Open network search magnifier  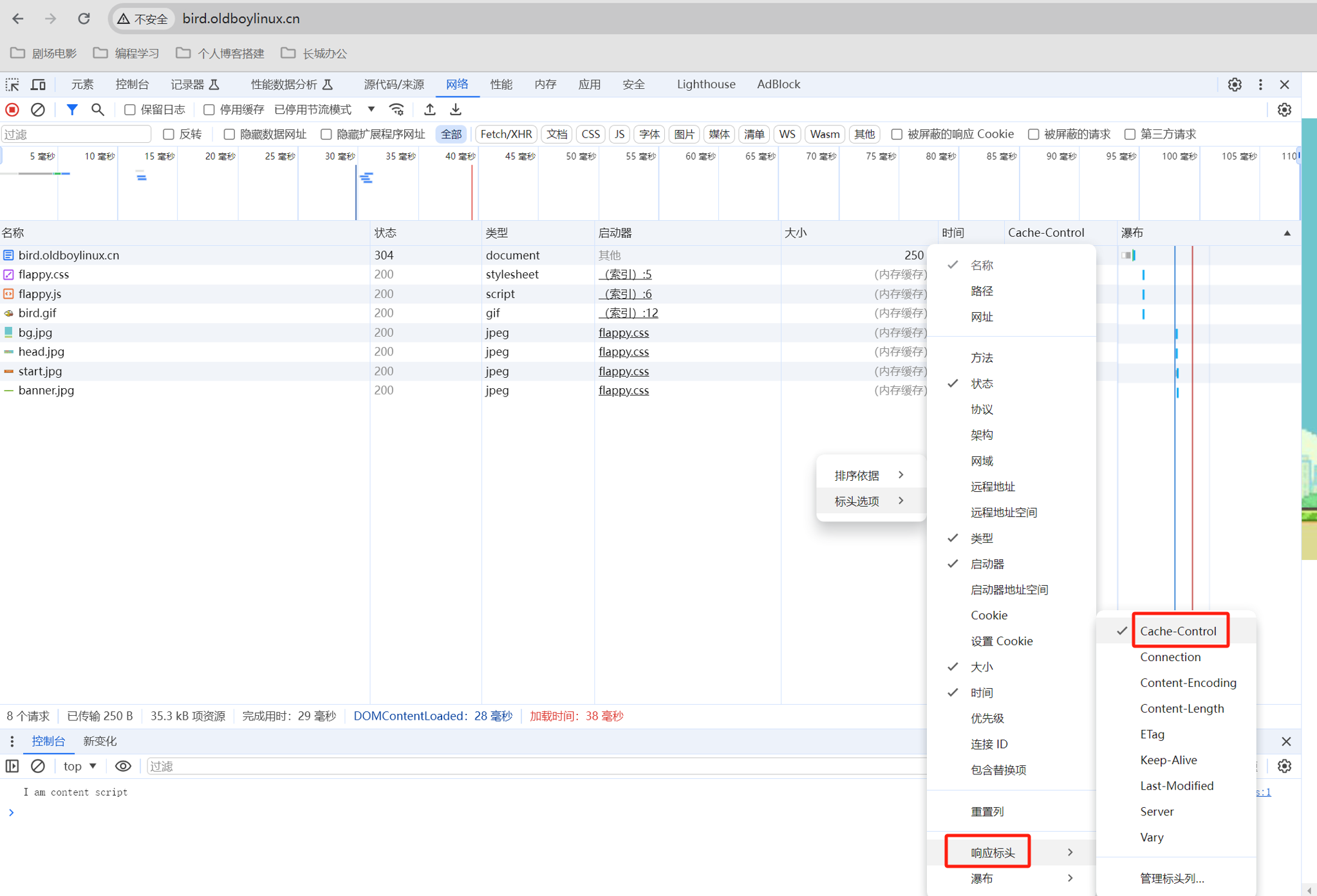[98, 109]
